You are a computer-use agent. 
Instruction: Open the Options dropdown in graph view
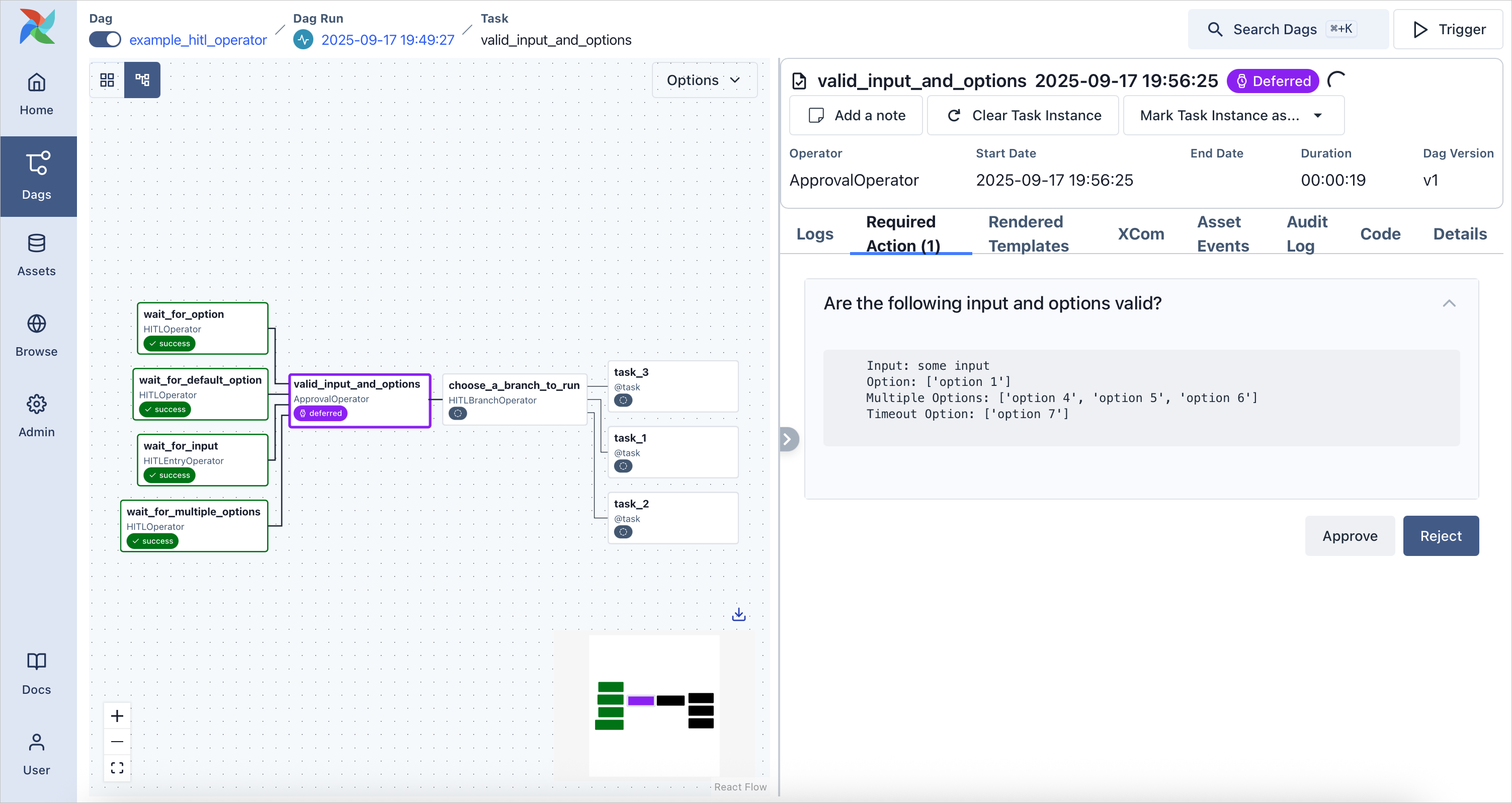pyautogui.click(x=704, y=80)
